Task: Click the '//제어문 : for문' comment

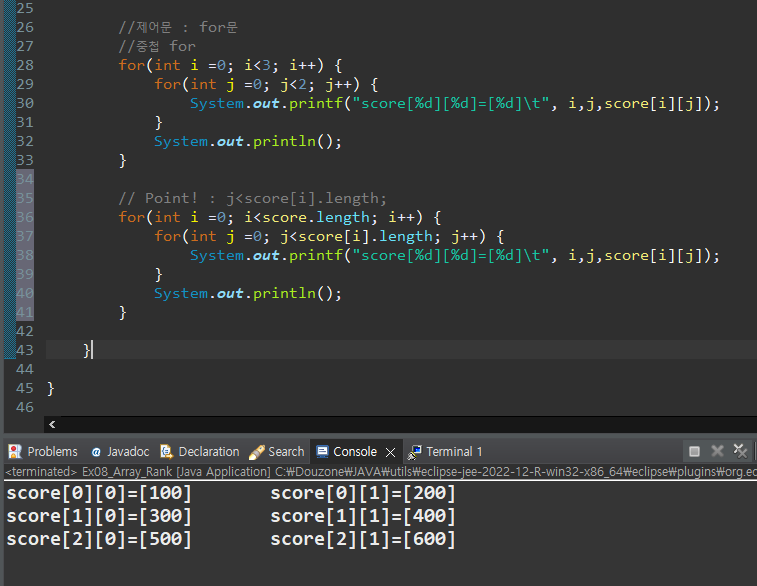Action: pyautogui.click(x=178, y=27)
